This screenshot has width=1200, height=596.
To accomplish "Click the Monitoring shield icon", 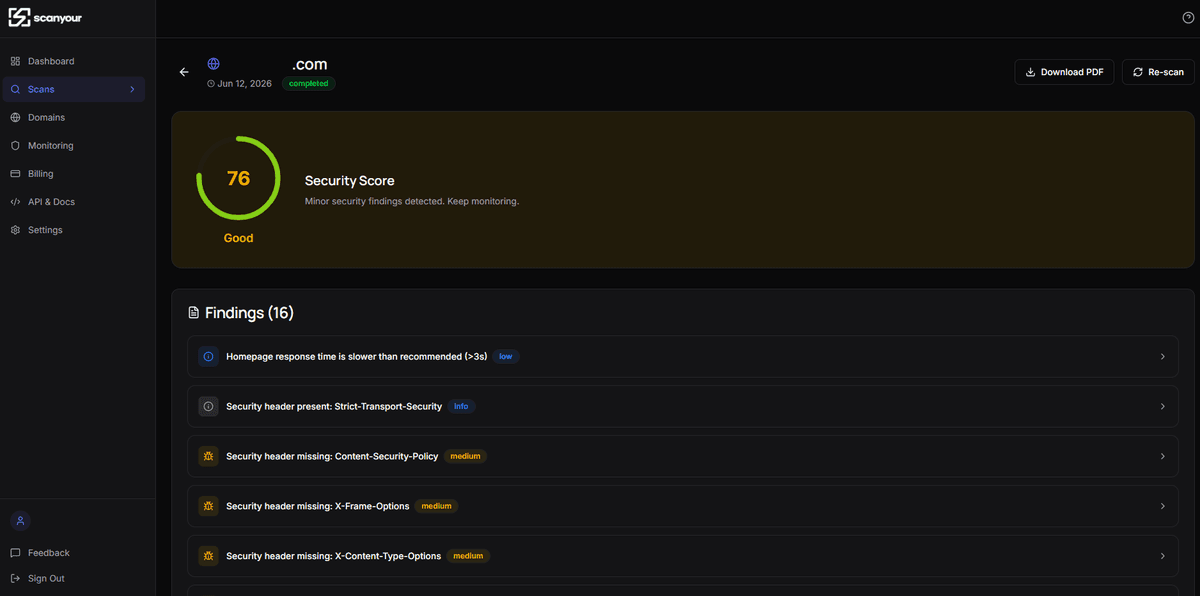I will (15, 145).
